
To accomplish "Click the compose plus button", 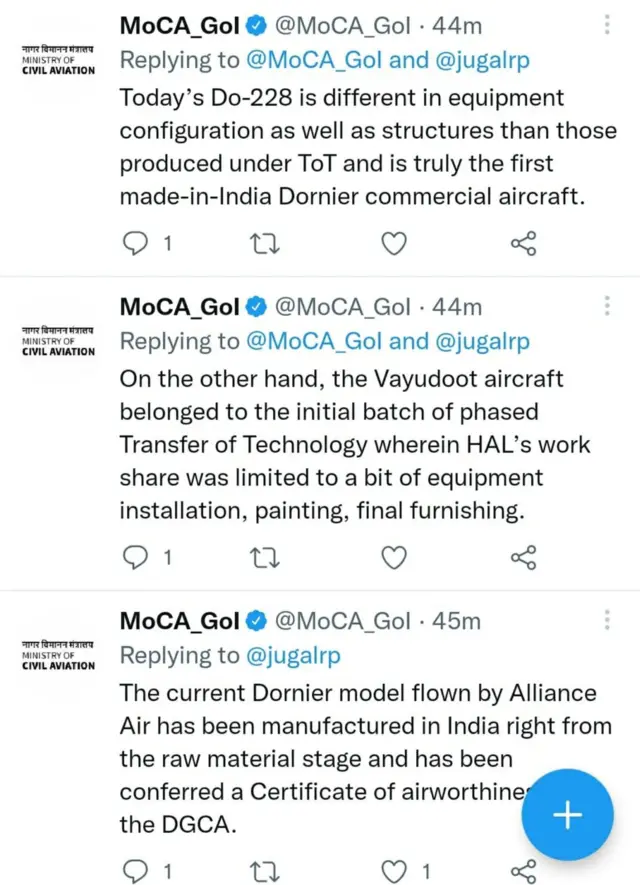I will click(567, 815).
